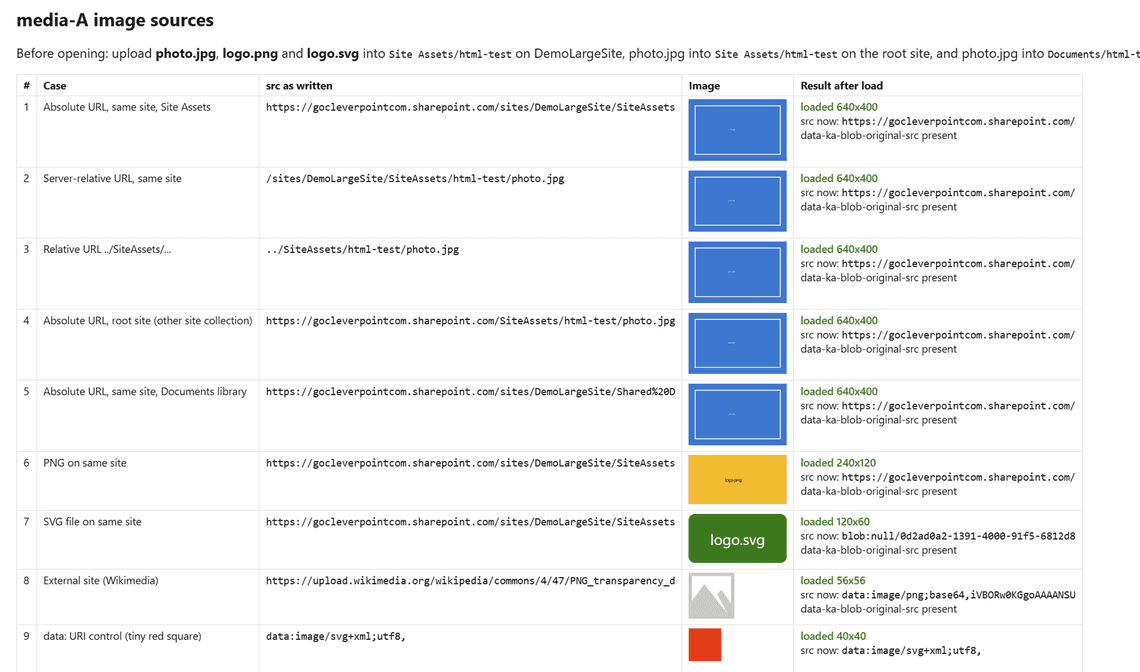
Task: Click the blue photo thumbnail in row 1
Action: [x=737, y=129]
